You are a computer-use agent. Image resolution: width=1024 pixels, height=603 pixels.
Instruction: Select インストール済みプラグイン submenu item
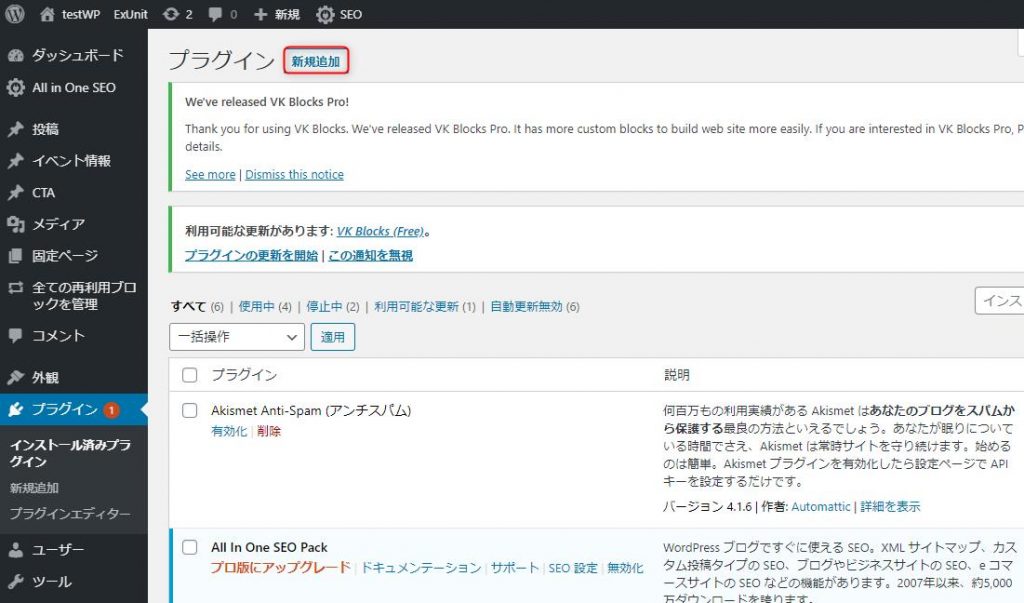(71, 453)
